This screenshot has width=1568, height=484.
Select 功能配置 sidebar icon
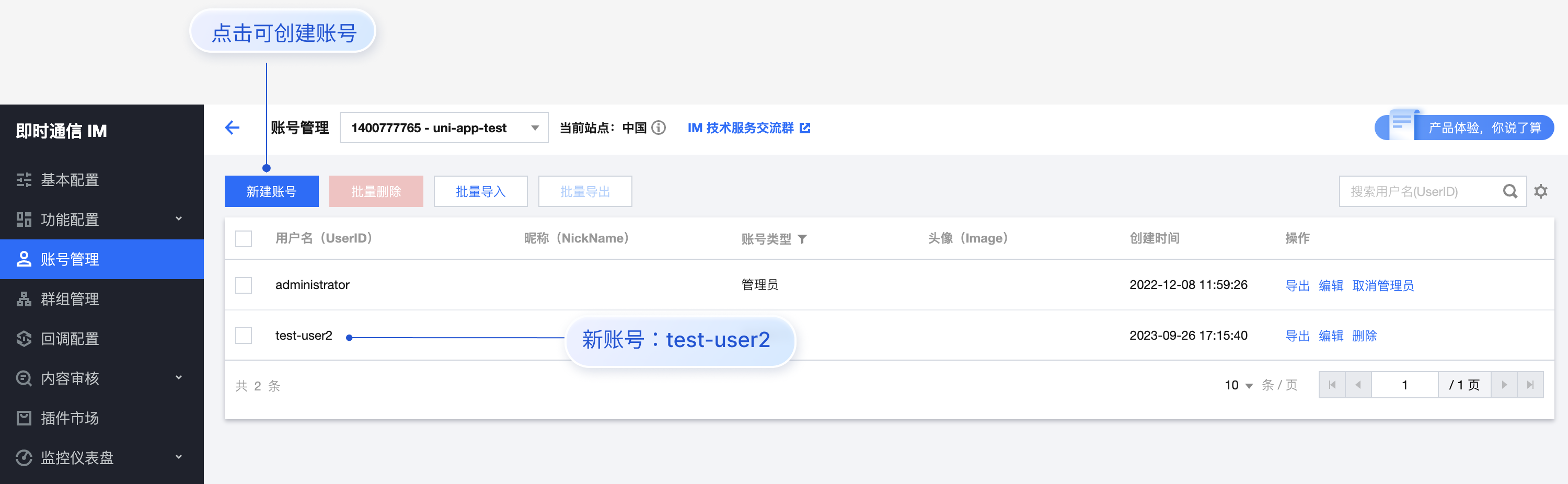click(25, 218)
